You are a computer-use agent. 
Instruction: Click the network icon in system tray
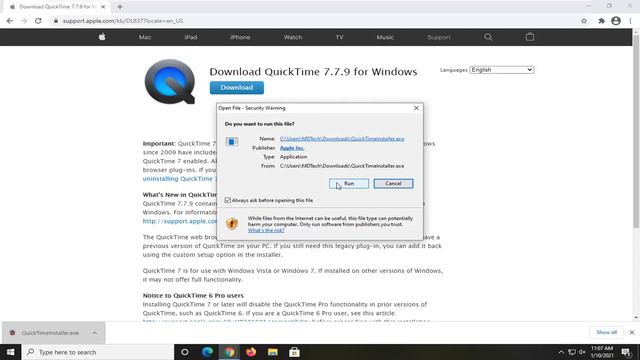pos(572,352)
